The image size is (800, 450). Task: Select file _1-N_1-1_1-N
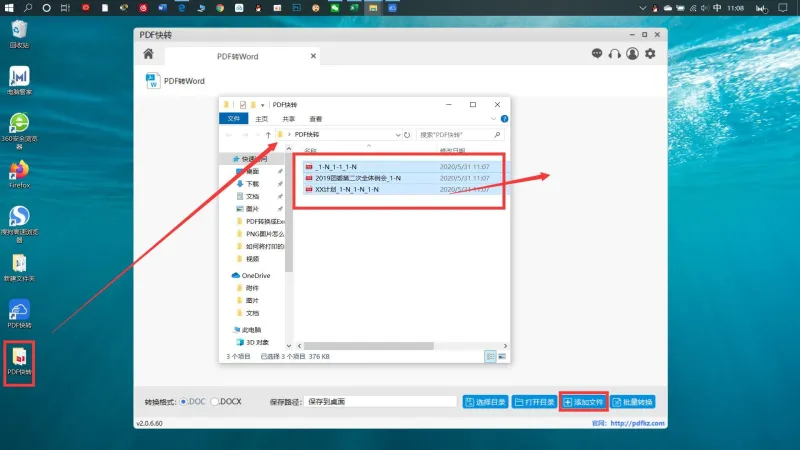pos(336,167)
